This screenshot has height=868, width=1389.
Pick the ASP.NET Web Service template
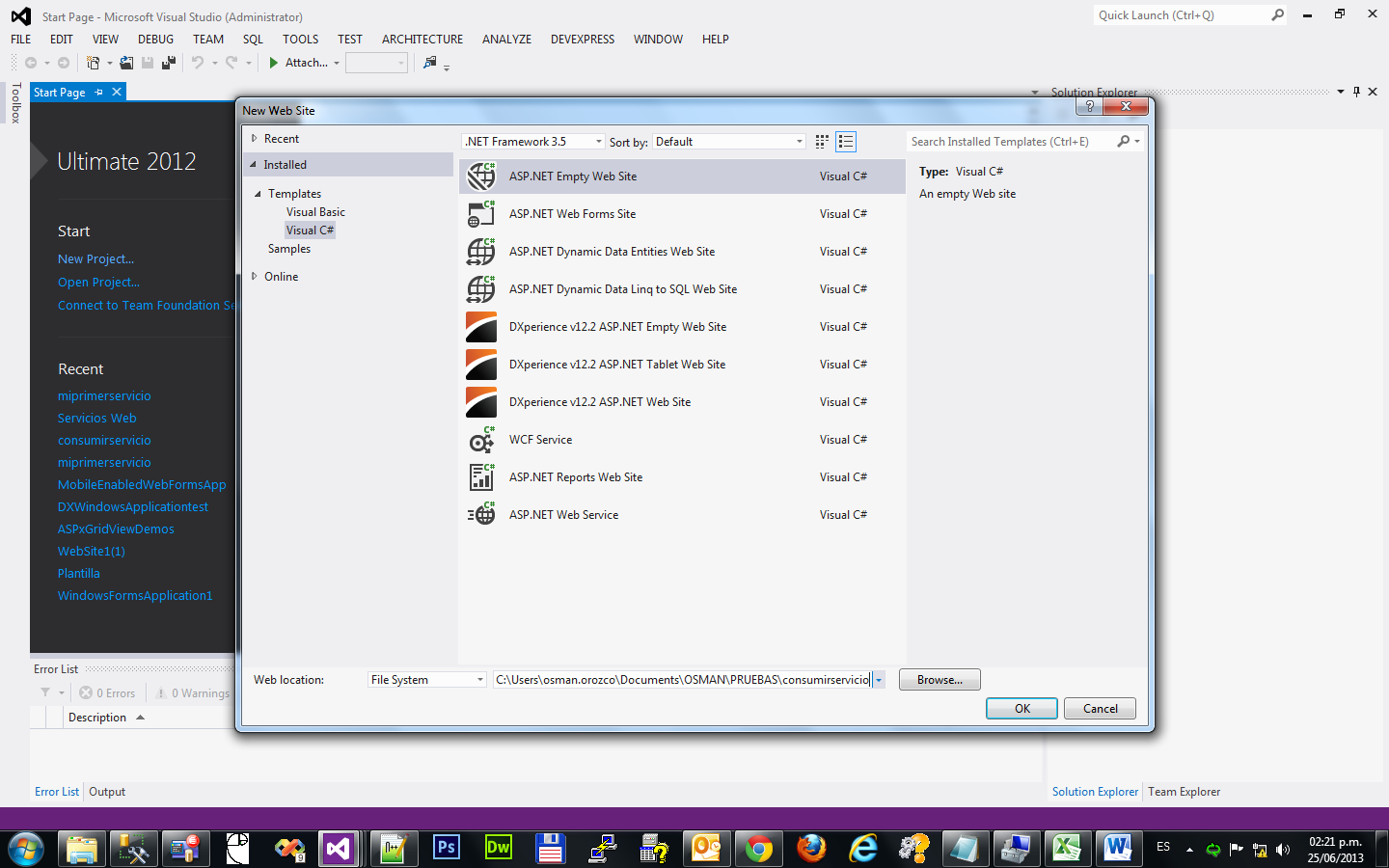(x=682, y=515)
